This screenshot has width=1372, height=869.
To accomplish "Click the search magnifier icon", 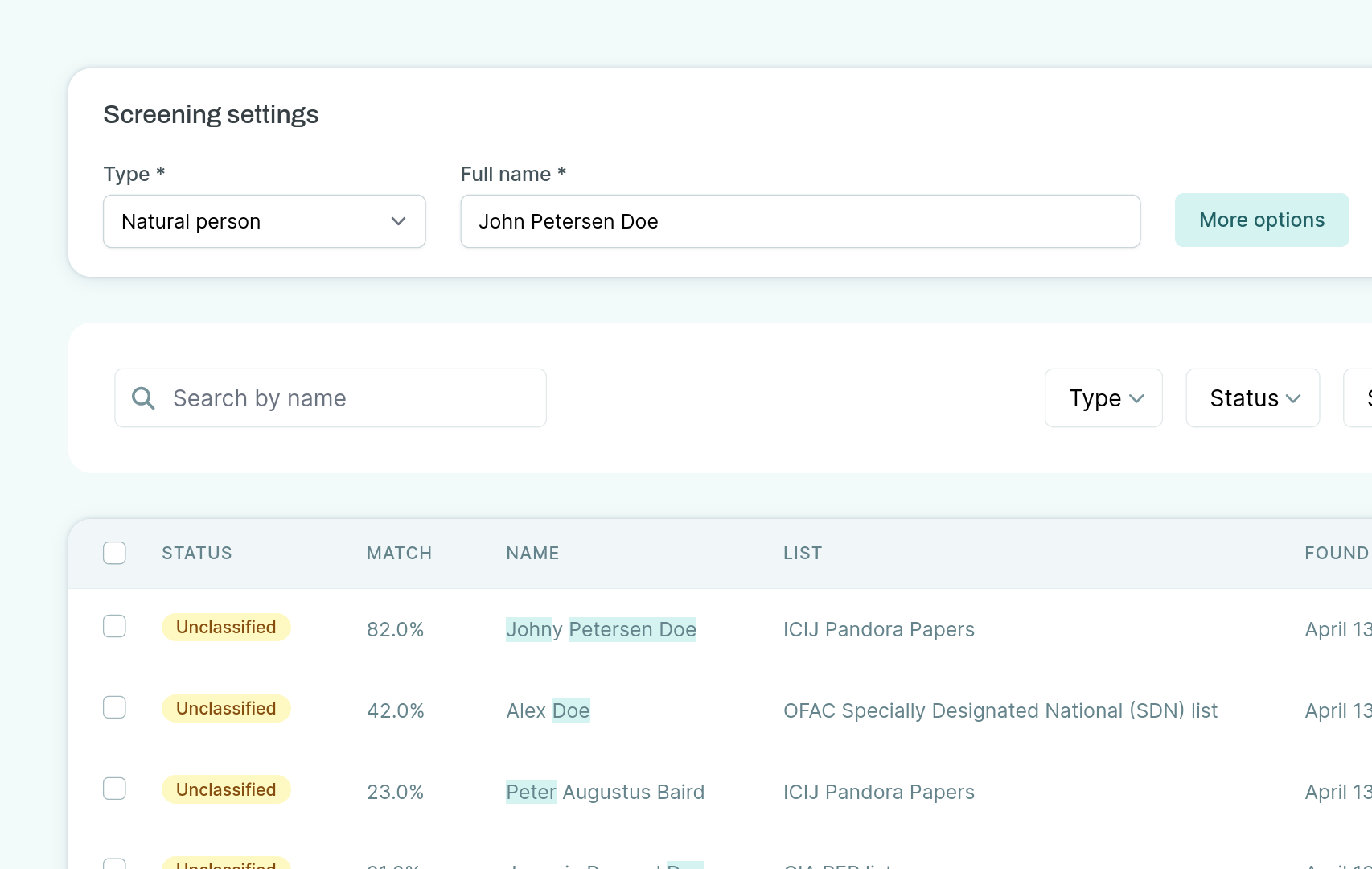I will coord(143,398).
